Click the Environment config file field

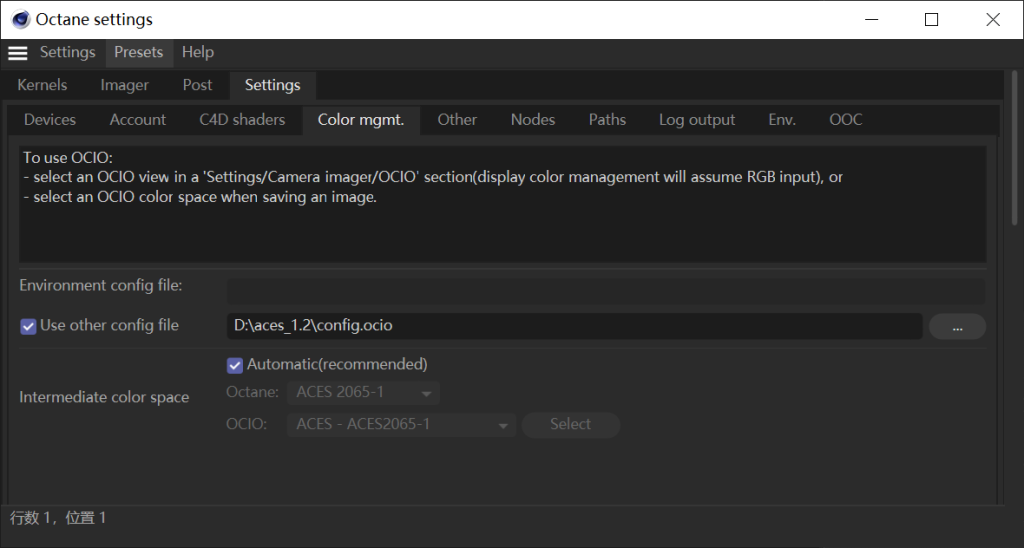(x=605, y=291)
